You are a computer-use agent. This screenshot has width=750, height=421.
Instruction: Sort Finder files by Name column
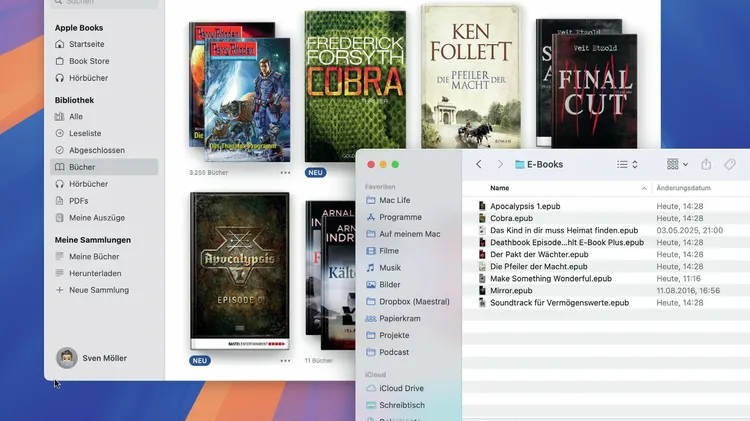click(x=499, y=188)
